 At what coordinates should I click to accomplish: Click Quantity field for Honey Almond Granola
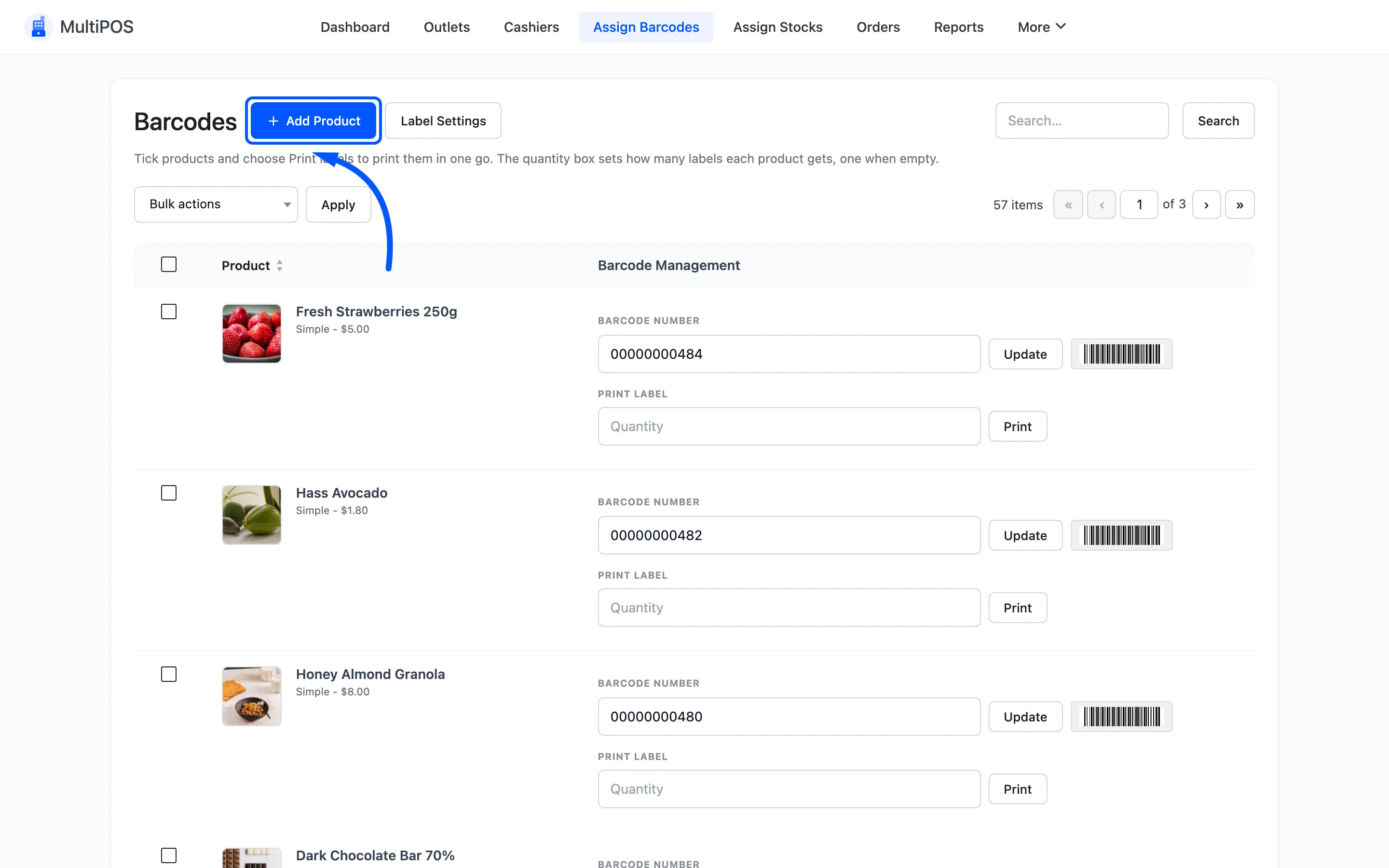tap(789, 789)
